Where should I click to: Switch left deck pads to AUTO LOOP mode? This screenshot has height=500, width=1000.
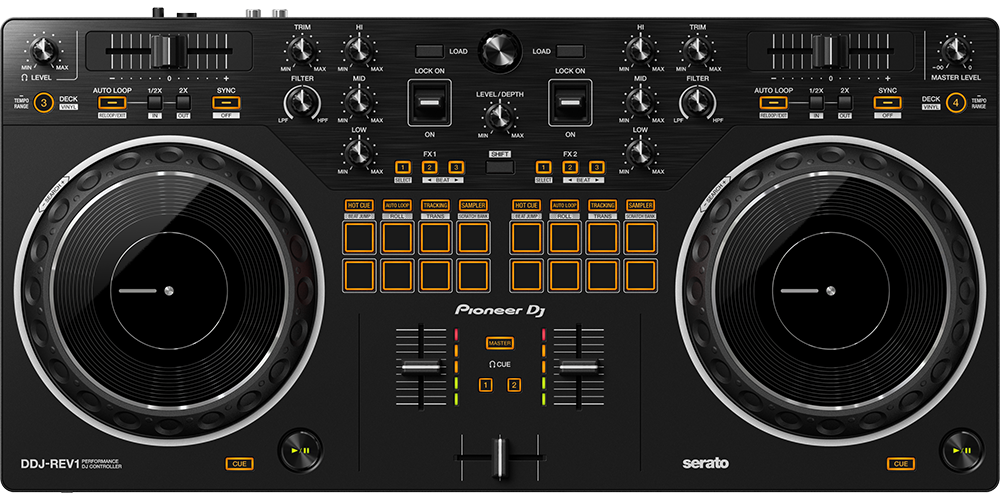click(397, 205)
